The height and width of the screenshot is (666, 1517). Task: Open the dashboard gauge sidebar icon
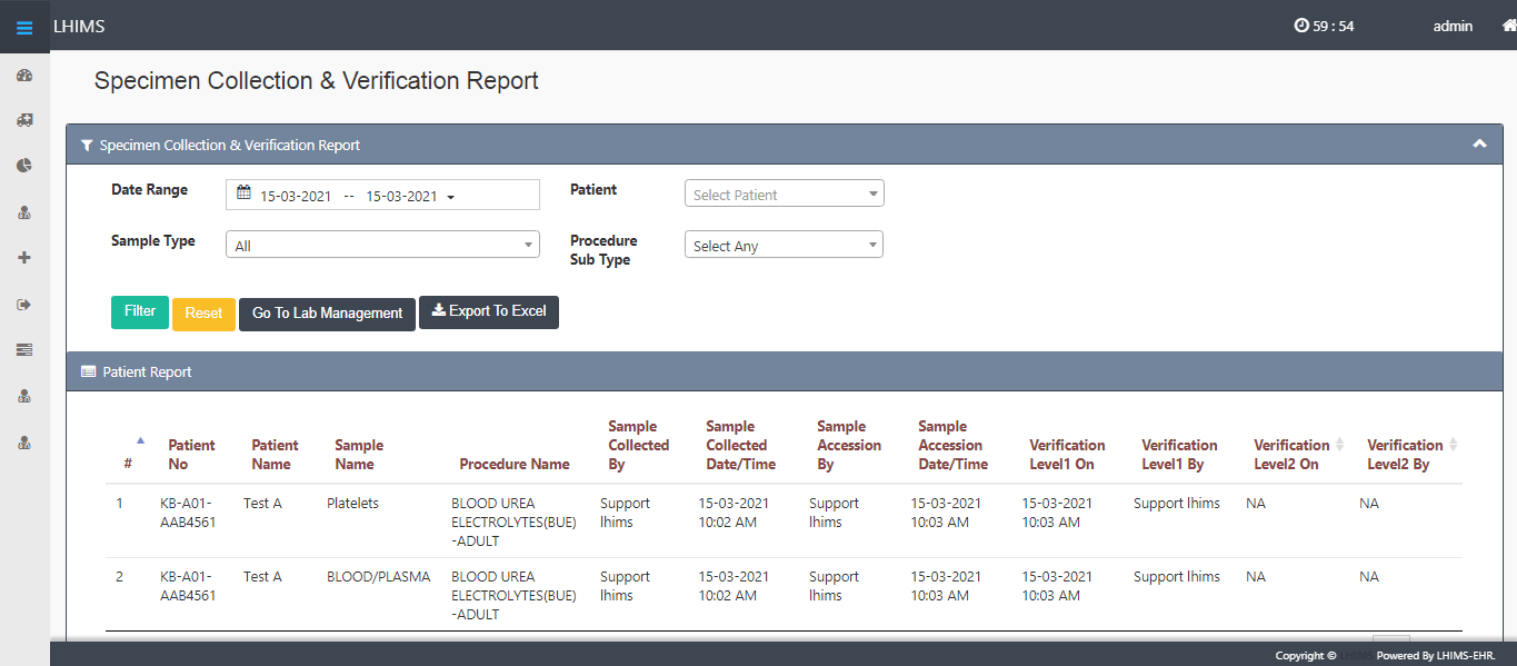coord(25,76)
